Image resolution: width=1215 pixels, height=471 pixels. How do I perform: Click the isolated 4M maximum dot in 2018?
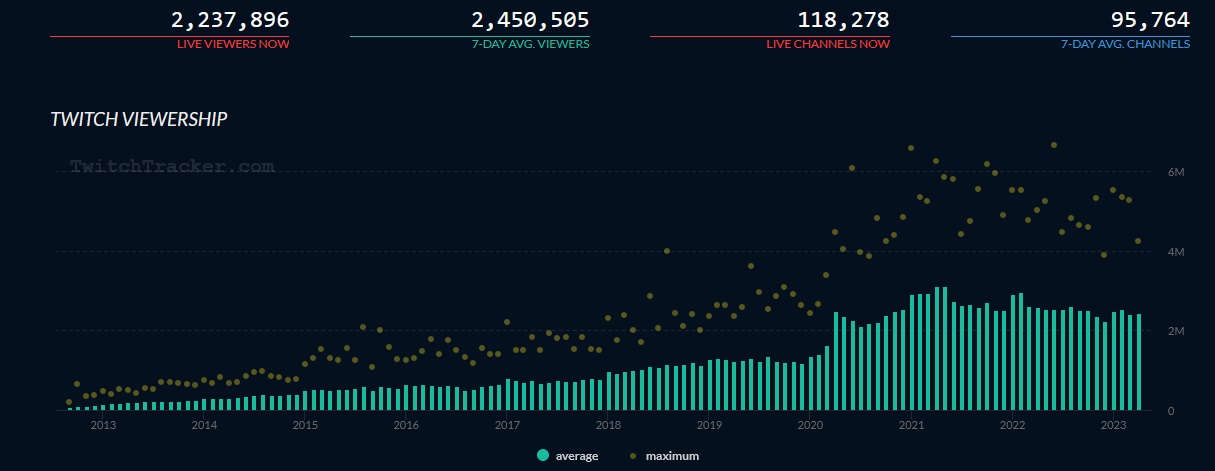[667, 251]
